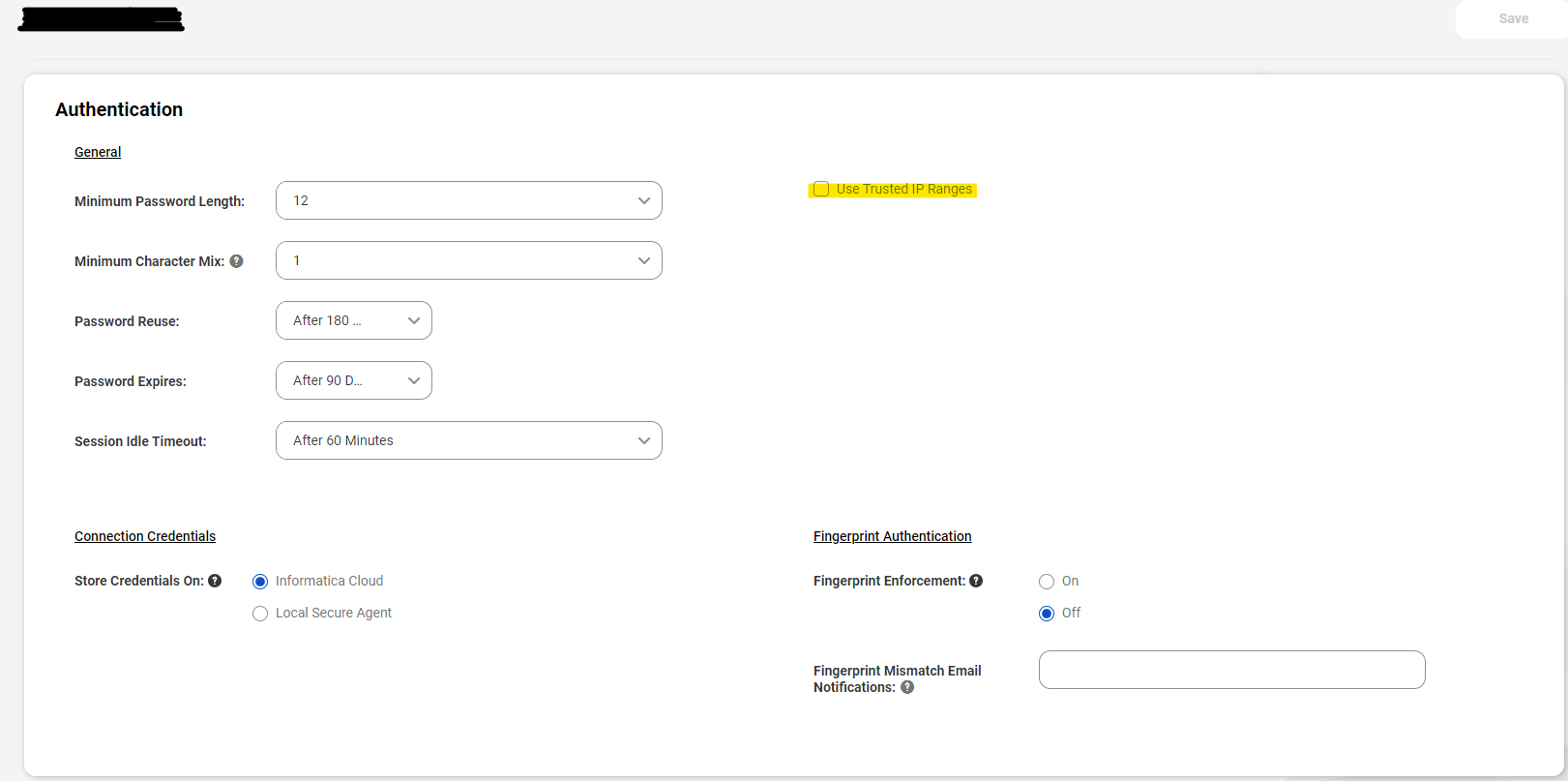The image size is (1568, 781).
Task: Change Password Expires setting
Action: pos(354,380)
